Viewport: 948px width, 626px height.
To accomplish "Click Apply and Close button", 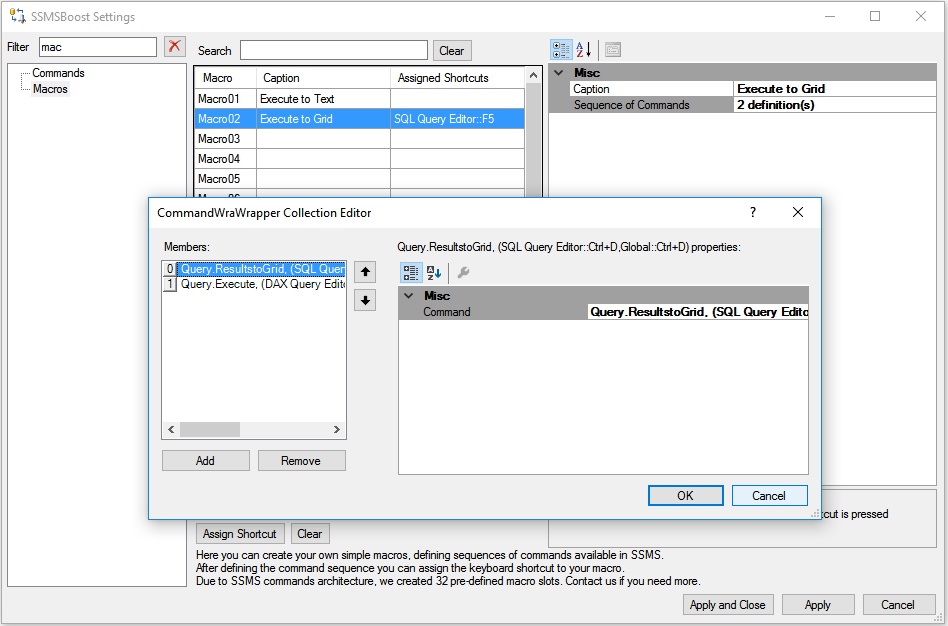I will [728, 605].
